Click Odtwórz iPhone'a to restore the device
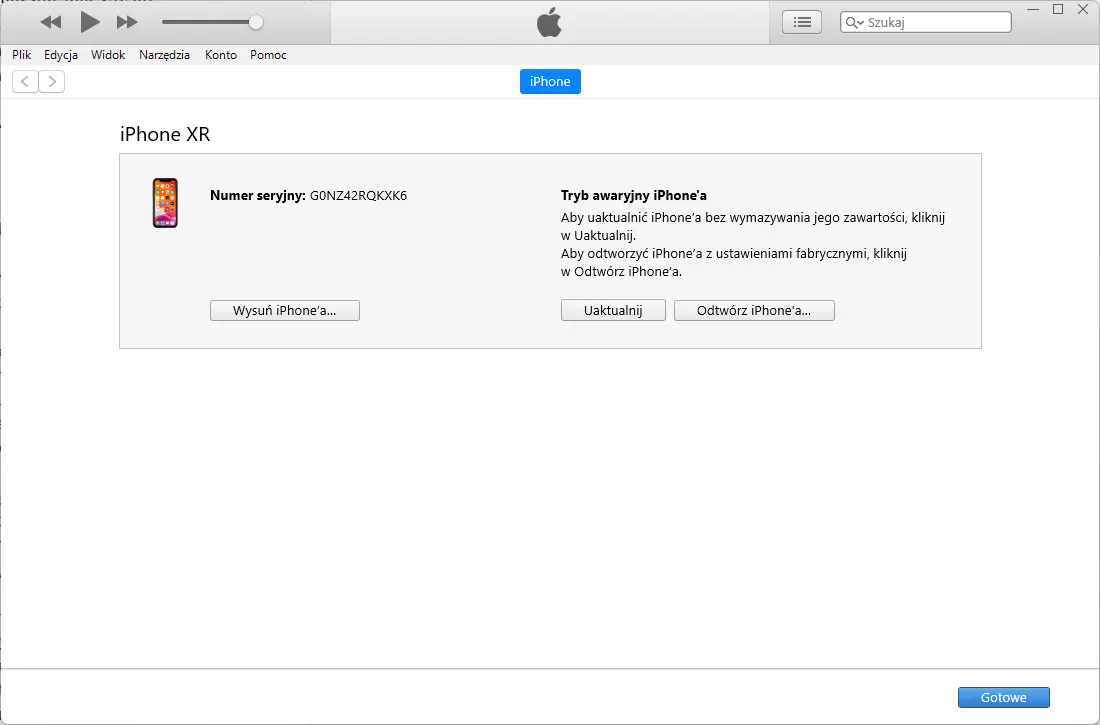The width and height of the screenshot is (1100, 725). click(754, 310)
